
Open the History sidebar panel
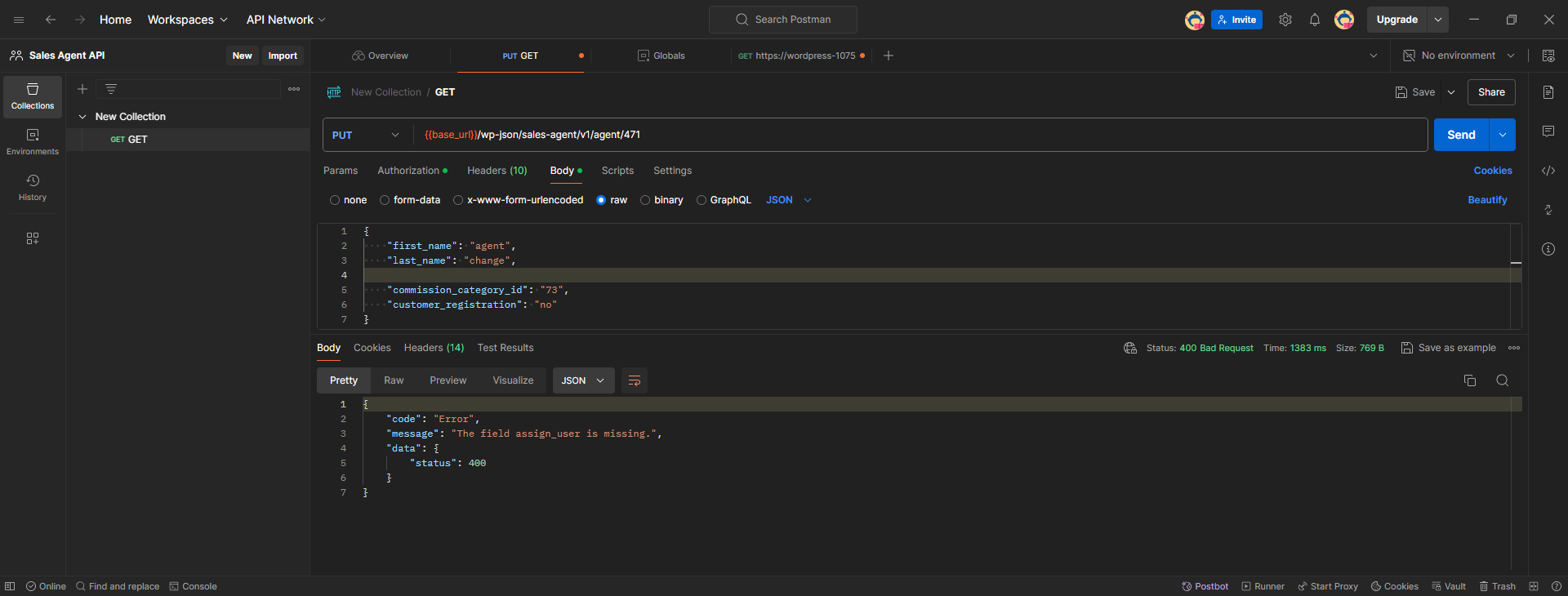33,188
